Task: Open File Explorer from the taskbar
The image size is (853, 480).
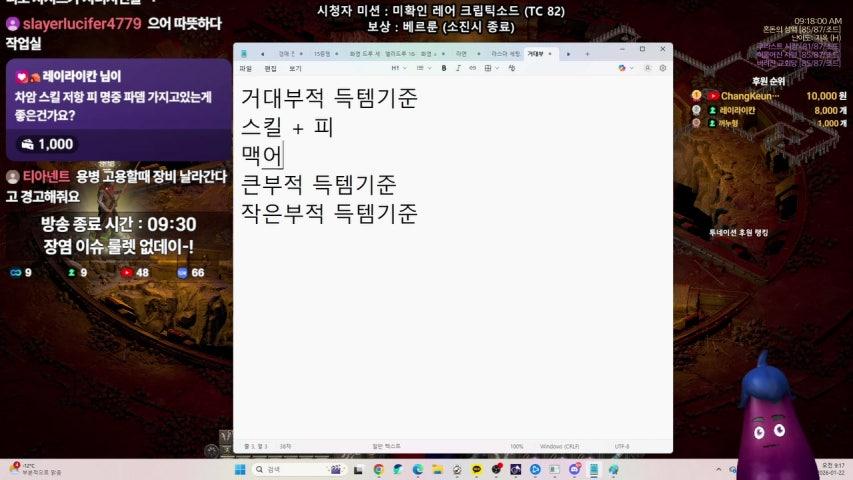Action: click(437, 470)
